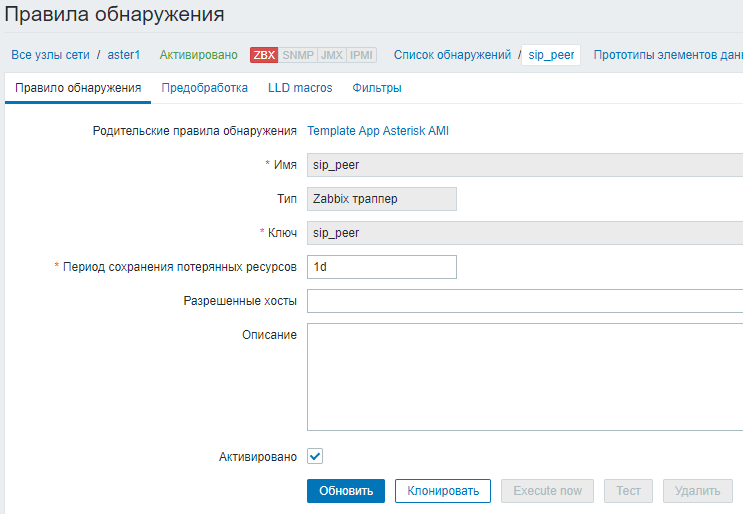Screen dimensions: 743x514
Task: Click the SNMP availability badge
Action: (298, 55)
